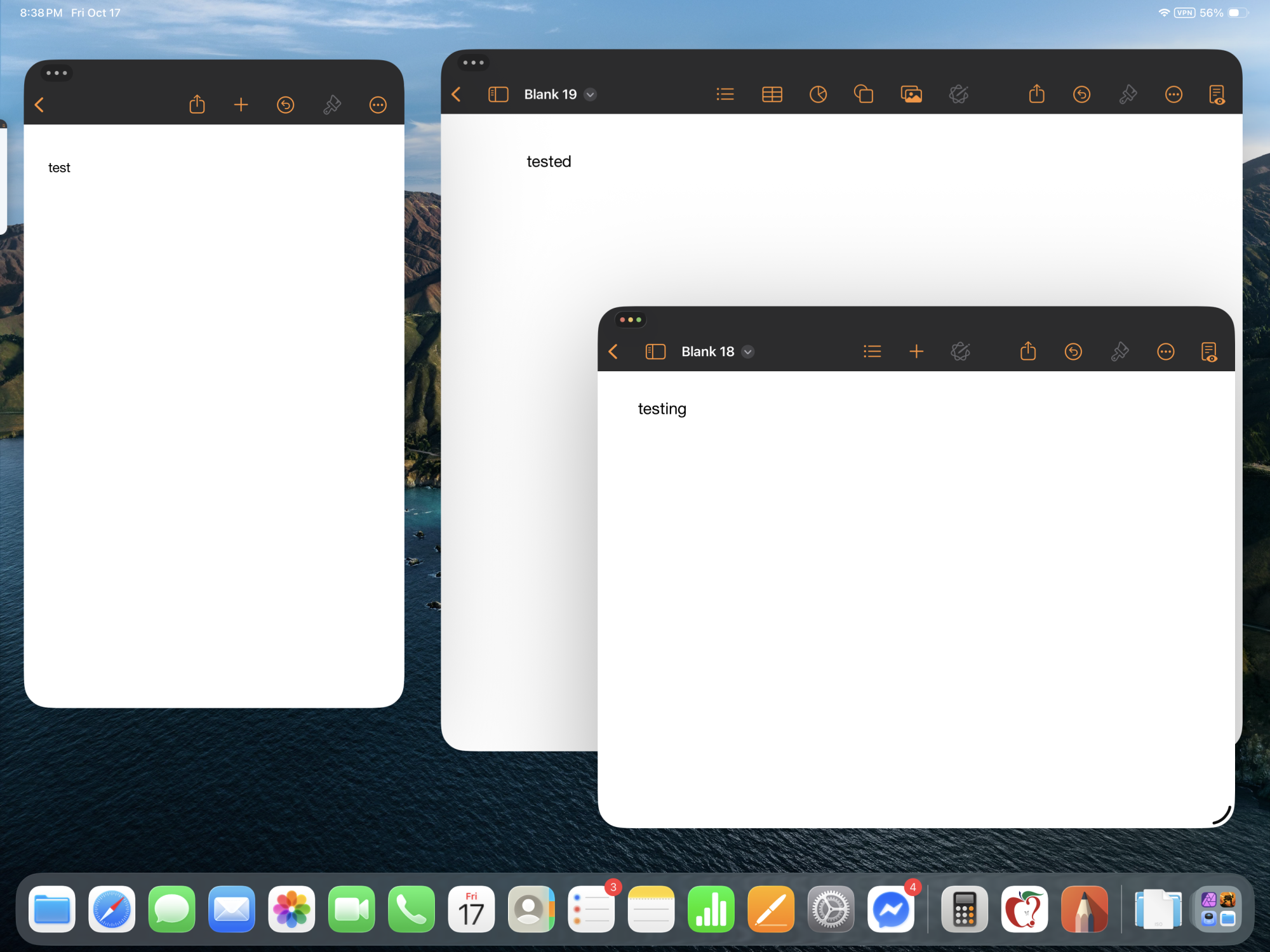Share the Blank 18 document
1270x952 pixels.
tap(1028, 352)
